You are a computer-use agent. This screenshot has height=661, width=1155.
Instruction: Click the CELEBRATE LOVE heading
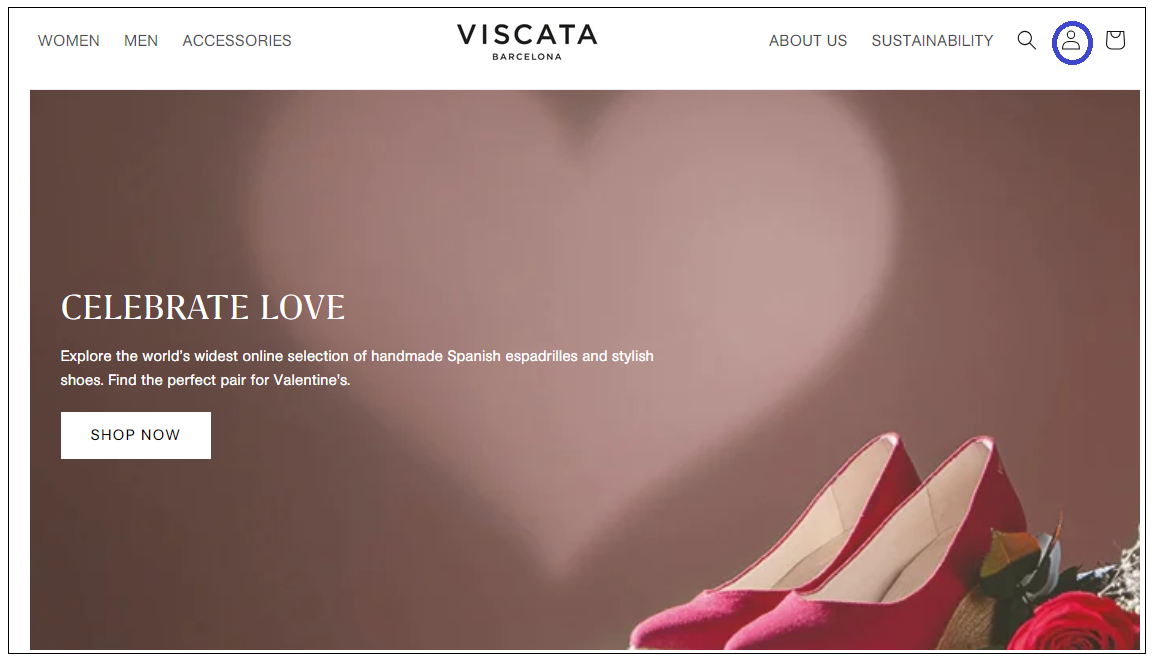pos(203,307)
